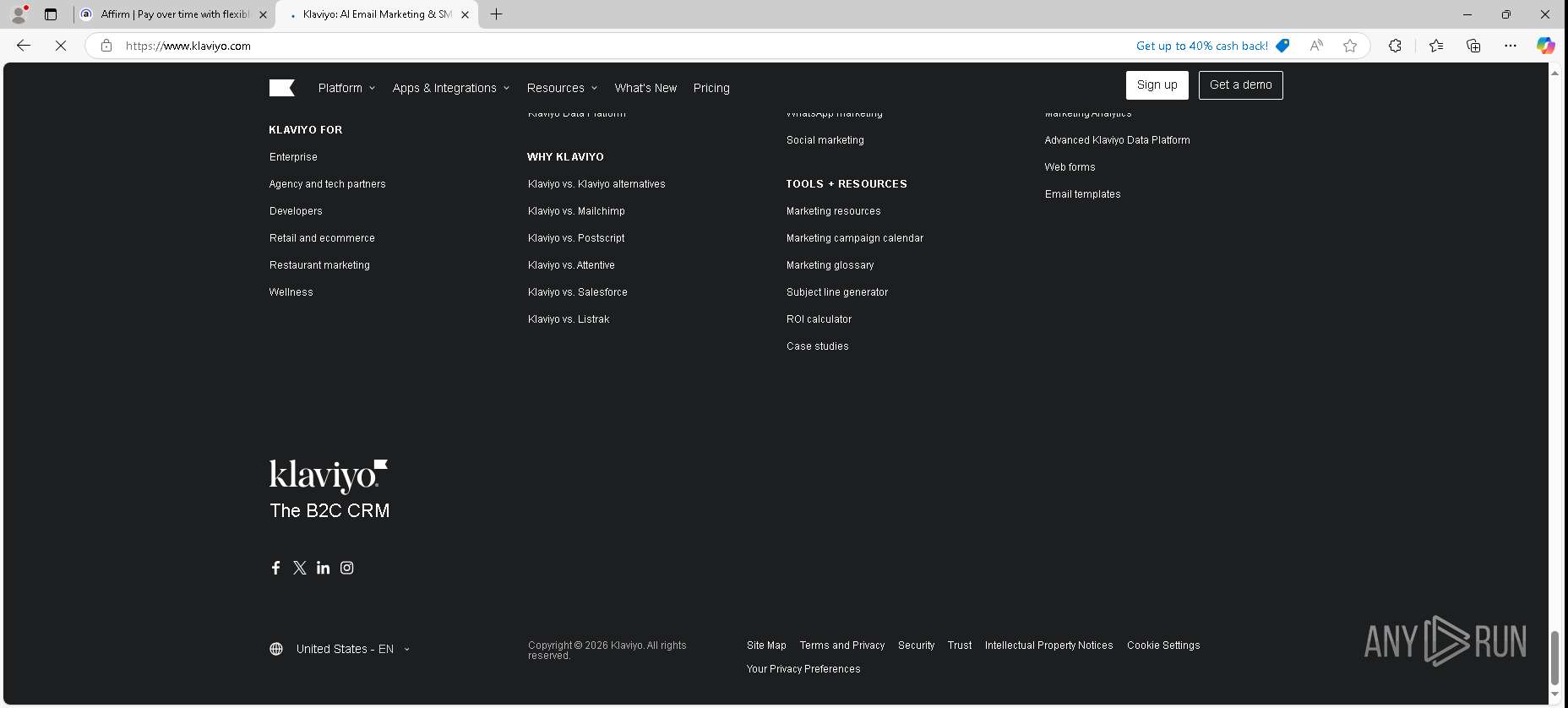Open the Web forms link
The width and height of the screenshot is (1568, 708).
click(1070, 167)
